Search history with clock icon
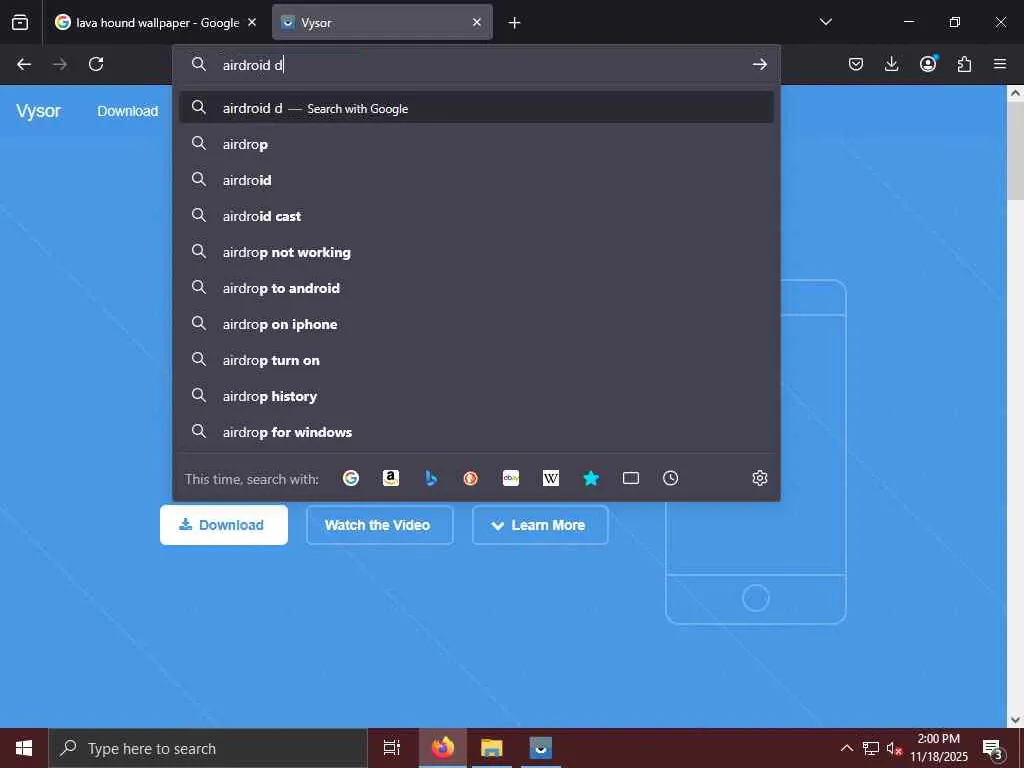Image resolution: width=1024 pixels, height=768 pixels. 671,478
